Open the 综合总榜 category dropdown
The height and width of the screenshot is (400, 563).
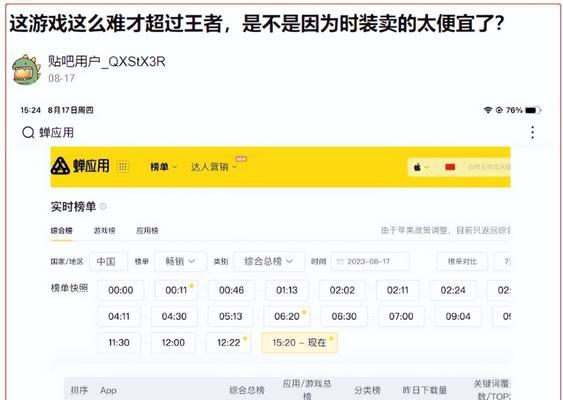(x=269, y=261)
